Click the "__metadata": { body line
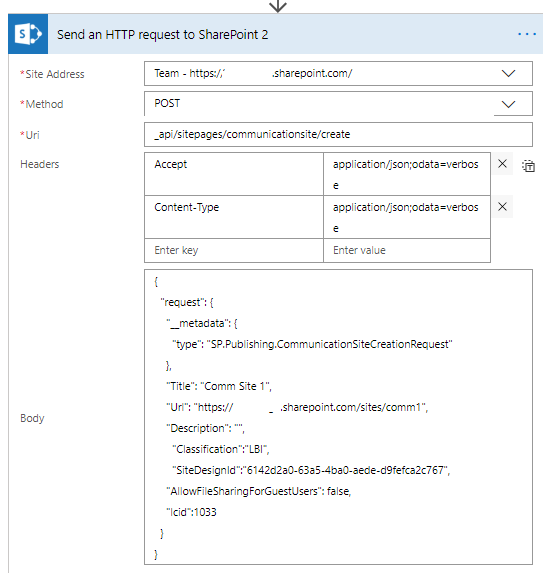The width and height of the screenshot is (543, 573). (x=202, y=323)
